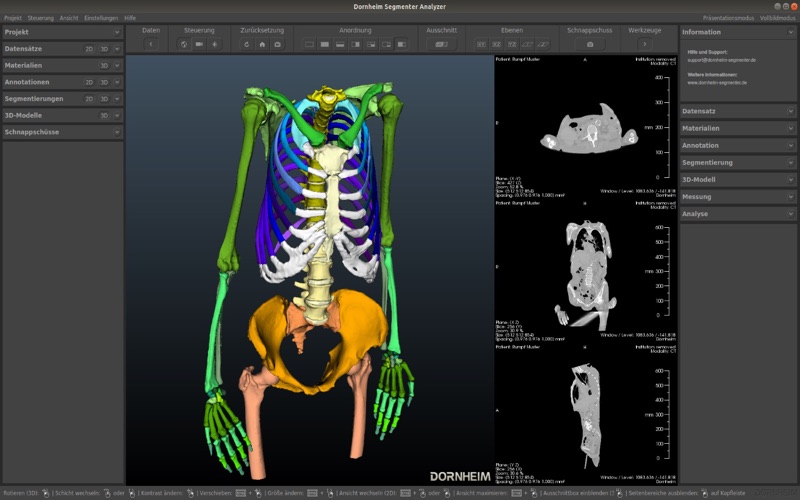Select the globe rotate icon under Steuerung

point(184,44)
